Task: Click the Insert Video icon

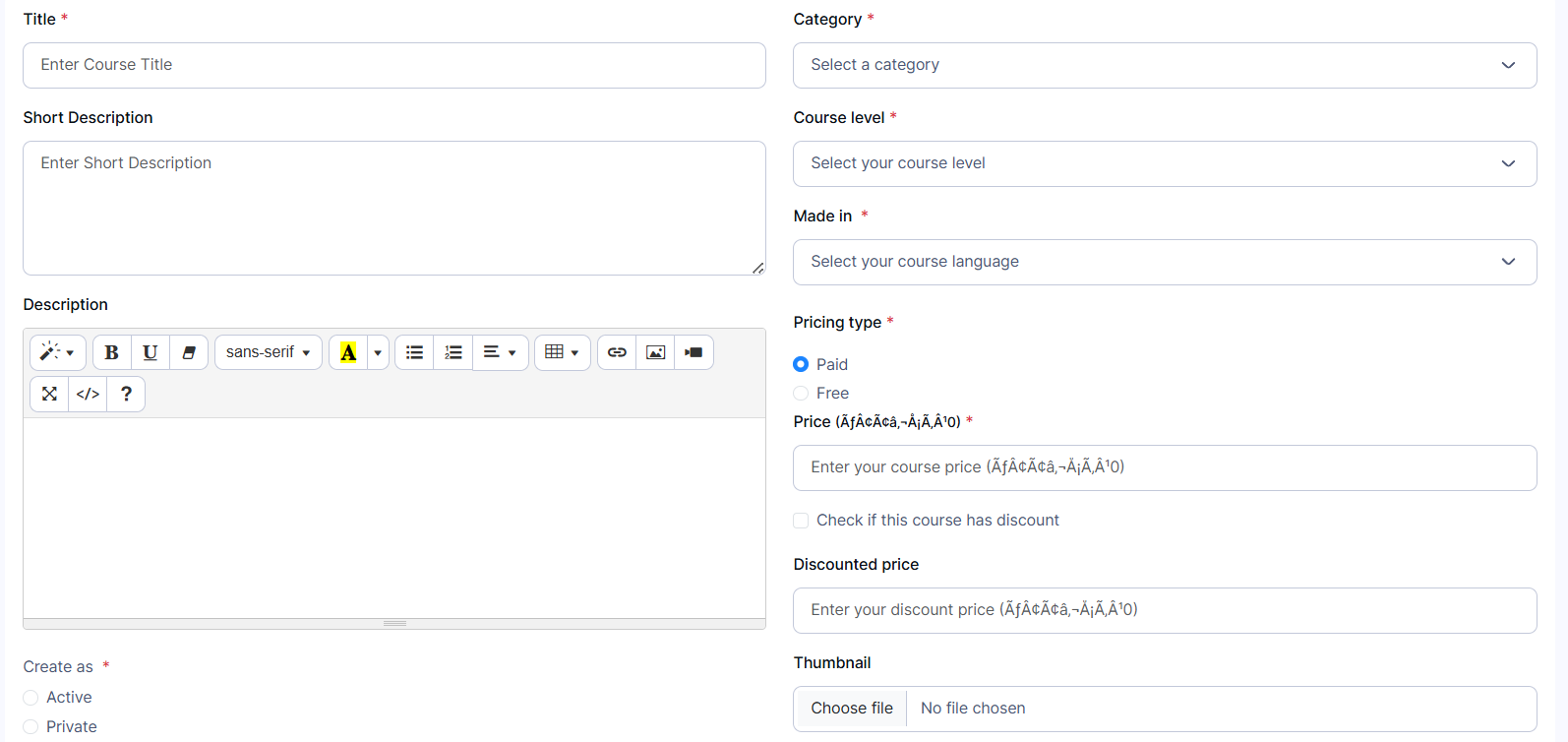Action: coord(694,352)
